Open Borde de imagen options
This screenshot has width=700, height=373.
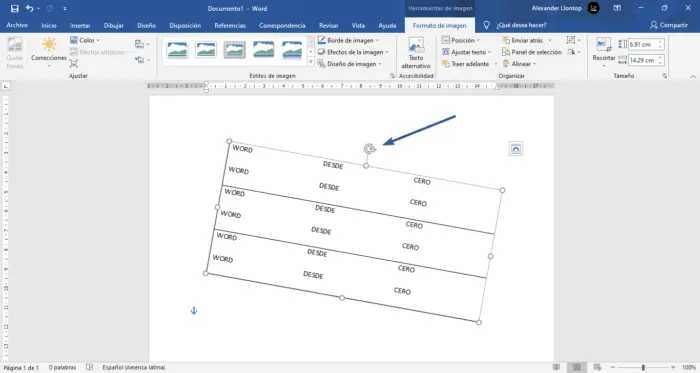pos(348,40)
